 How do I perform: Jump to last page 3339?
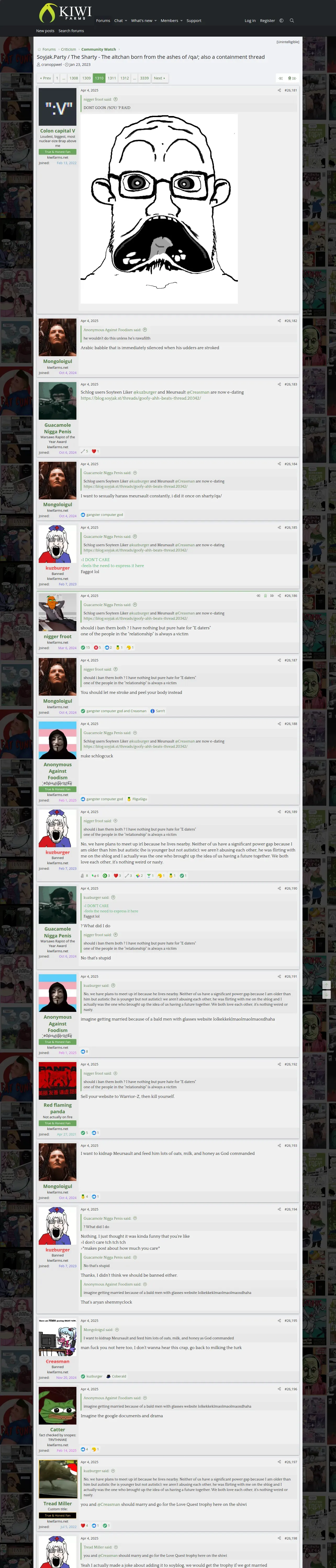click(x=144, y=78)
